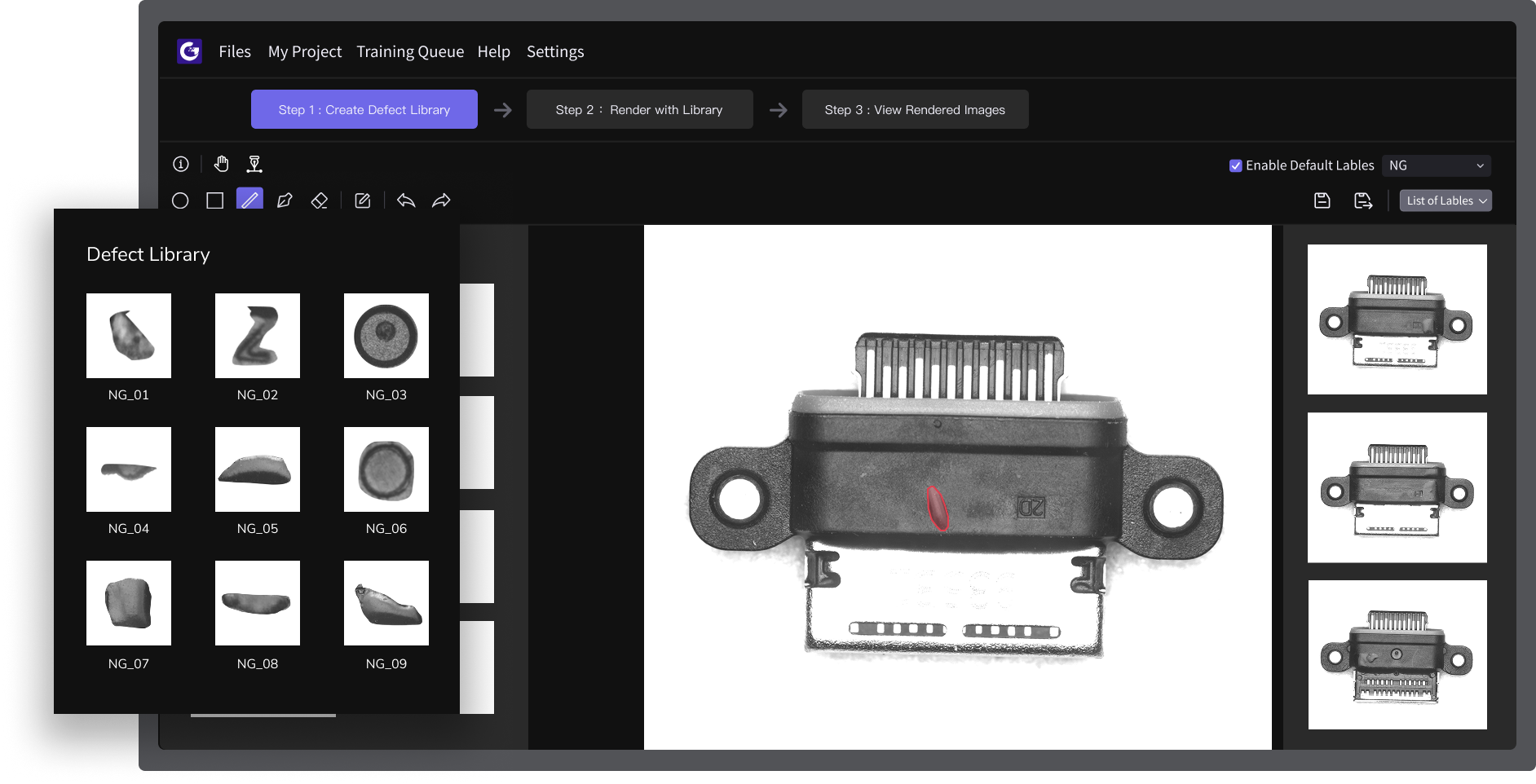Toggle the Enable Default Lables checkbox

pos(1235,165)
